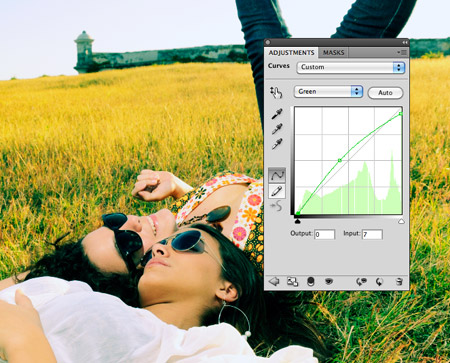
Task: Select the pencil draw curve tool
Action: tap(277, 191)
